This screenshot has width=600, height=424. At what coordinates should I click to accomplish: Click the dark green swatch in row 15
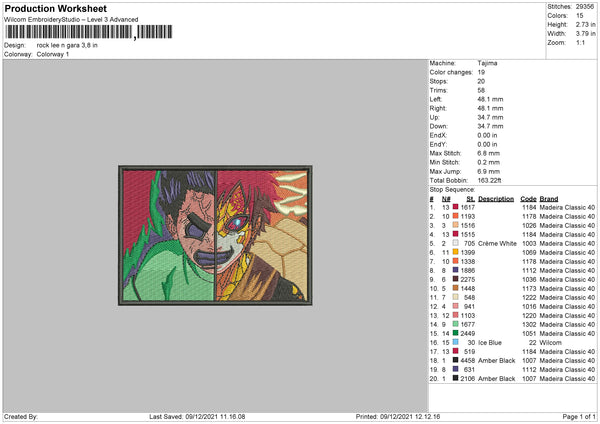tap(455, 333)
